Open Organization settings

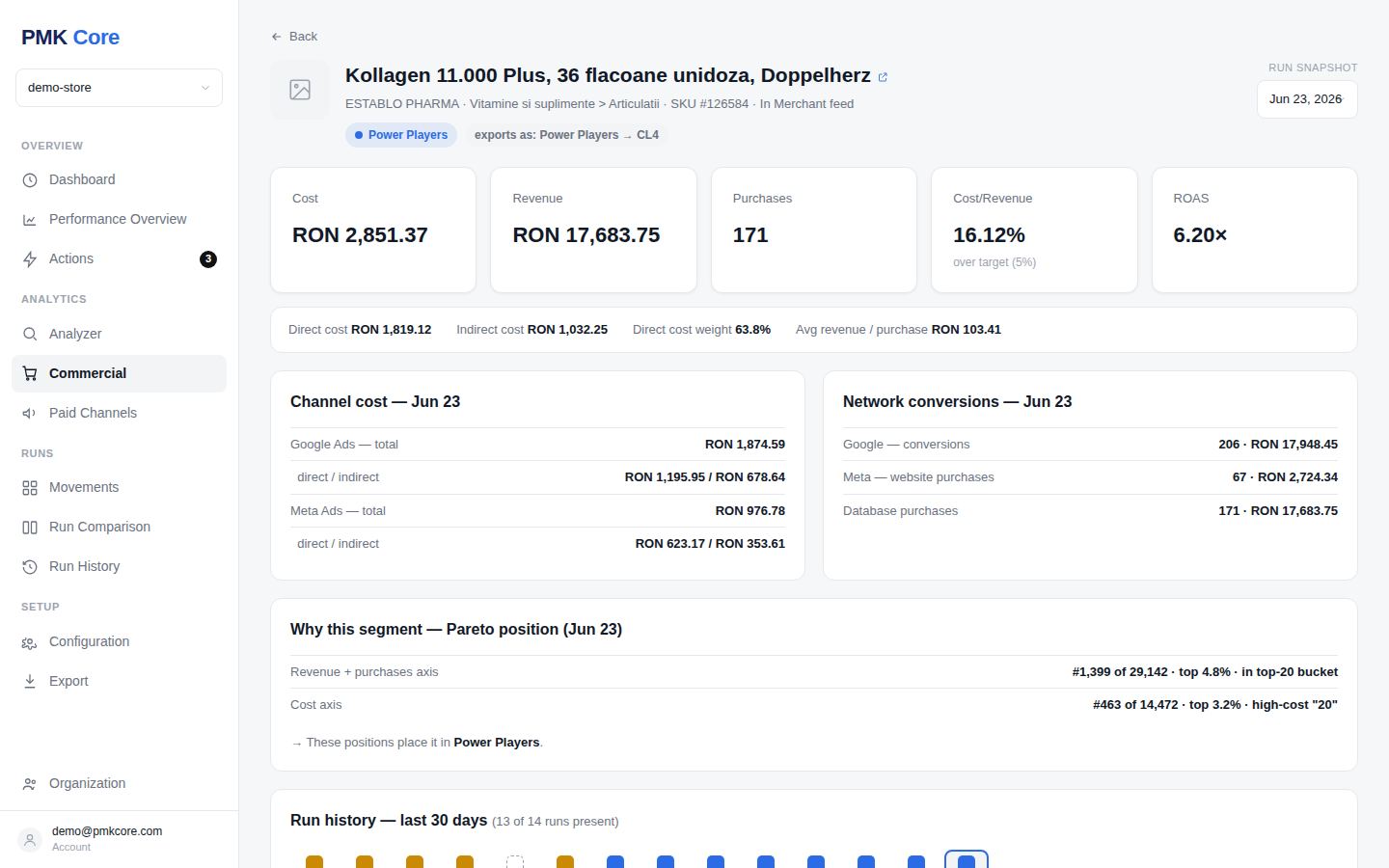[119, 784]
